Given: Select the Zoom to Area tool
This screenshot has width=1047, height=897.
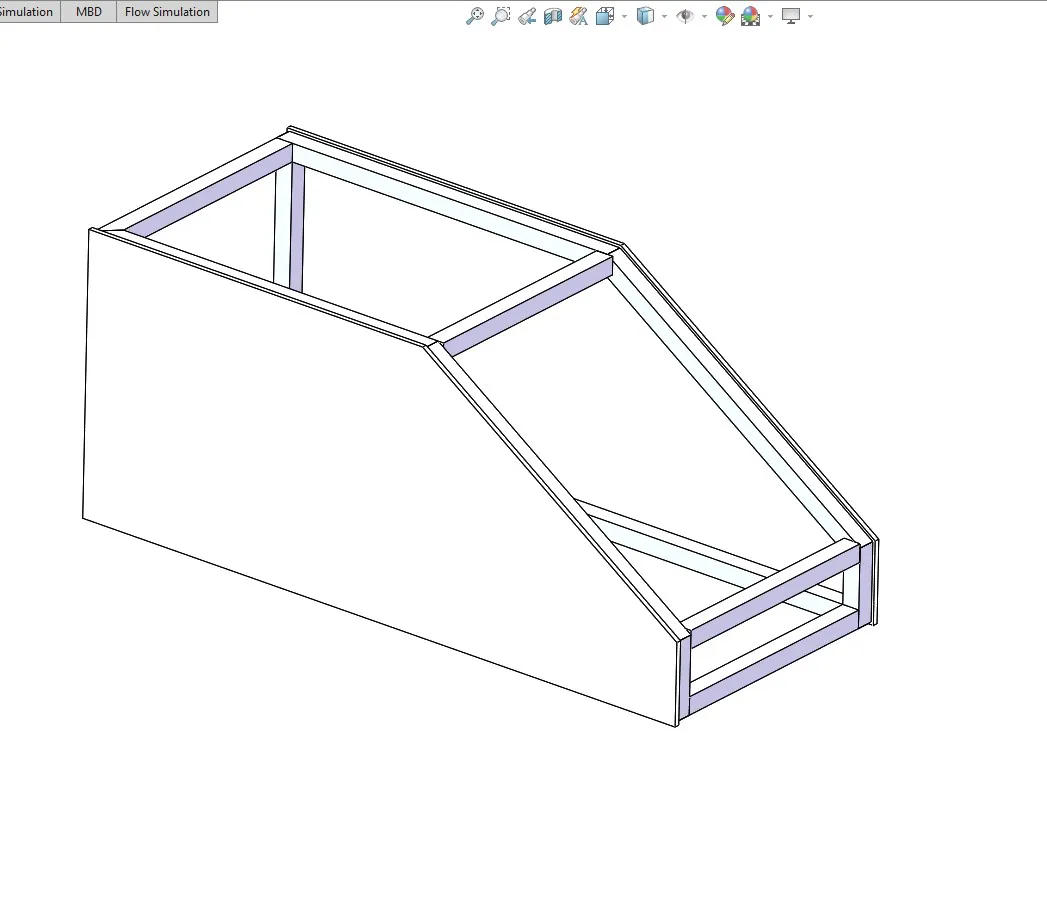Looking at the screenshot, I should [501, 16].
